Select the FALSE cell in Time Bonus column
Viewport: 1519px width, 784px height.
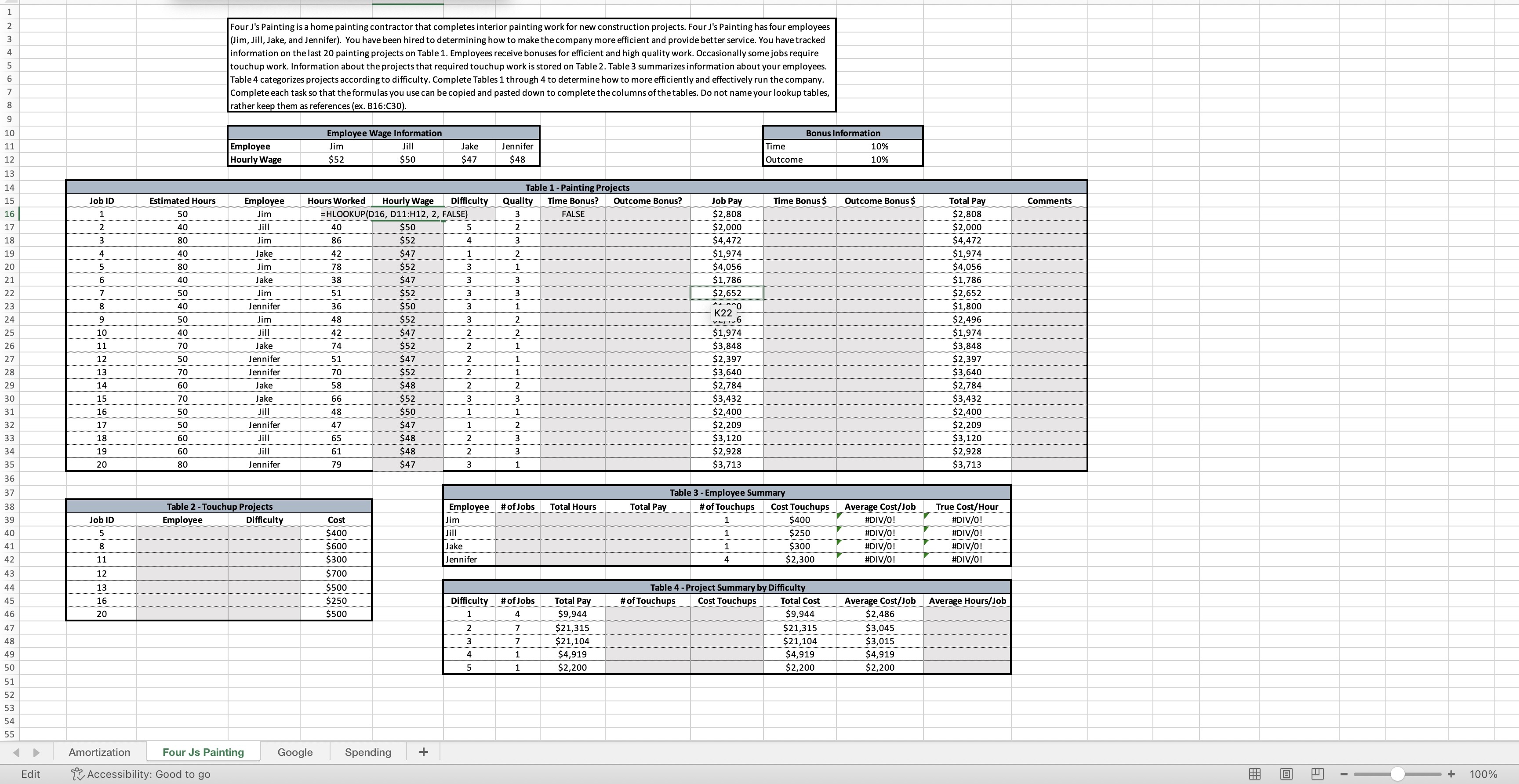click(x=571, y=214)
